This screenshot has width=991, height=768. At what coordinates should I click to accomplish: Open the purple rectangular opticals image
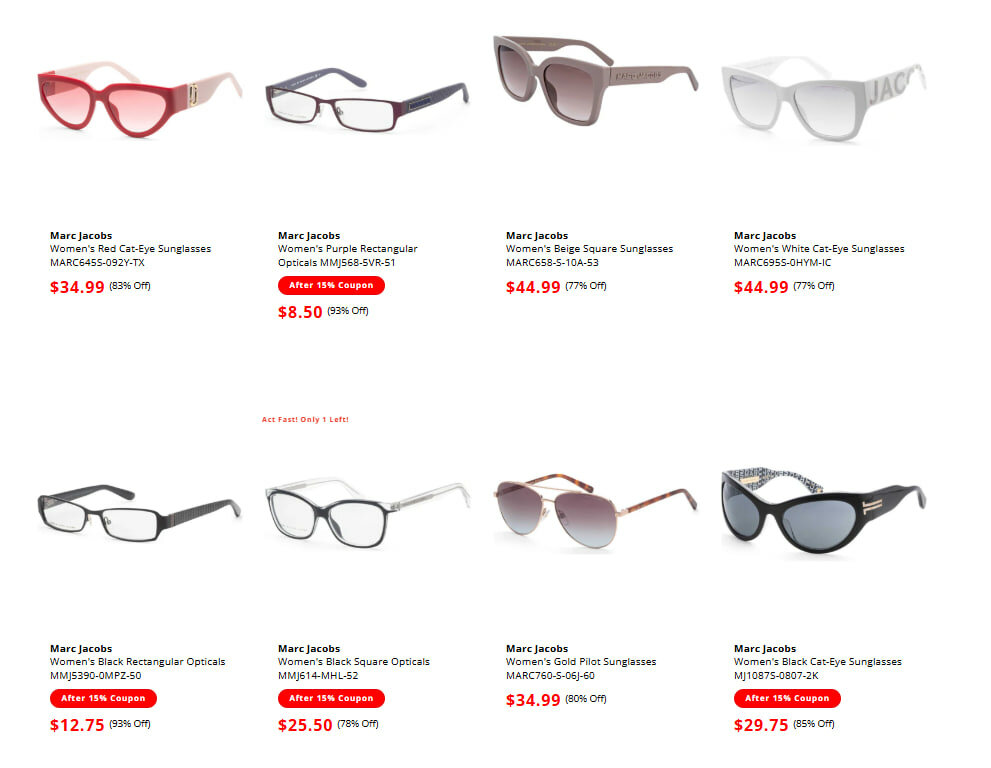[367, 99]
